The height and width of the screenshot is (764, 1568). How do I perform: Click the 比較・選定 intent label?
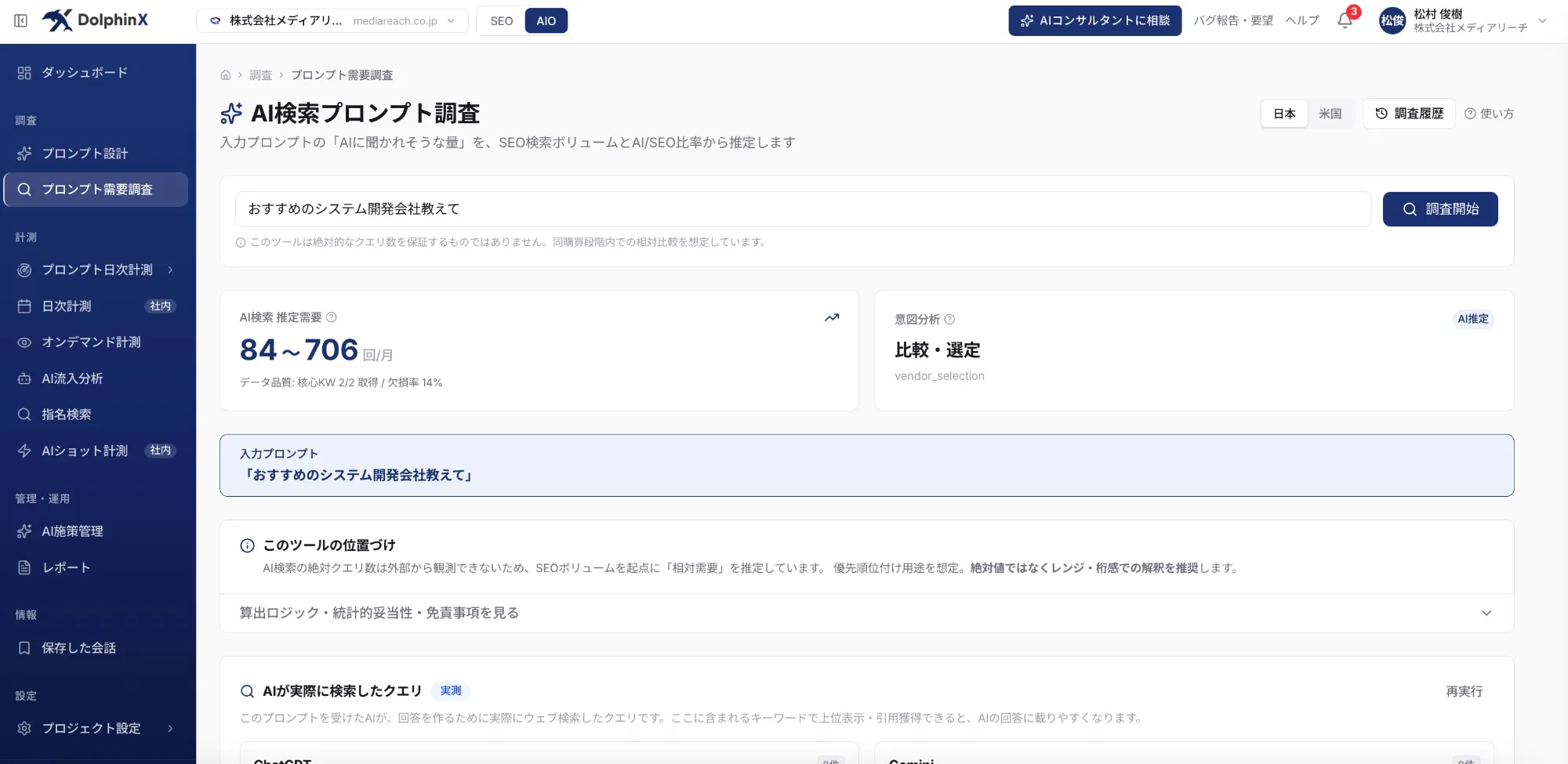(937, 350)
